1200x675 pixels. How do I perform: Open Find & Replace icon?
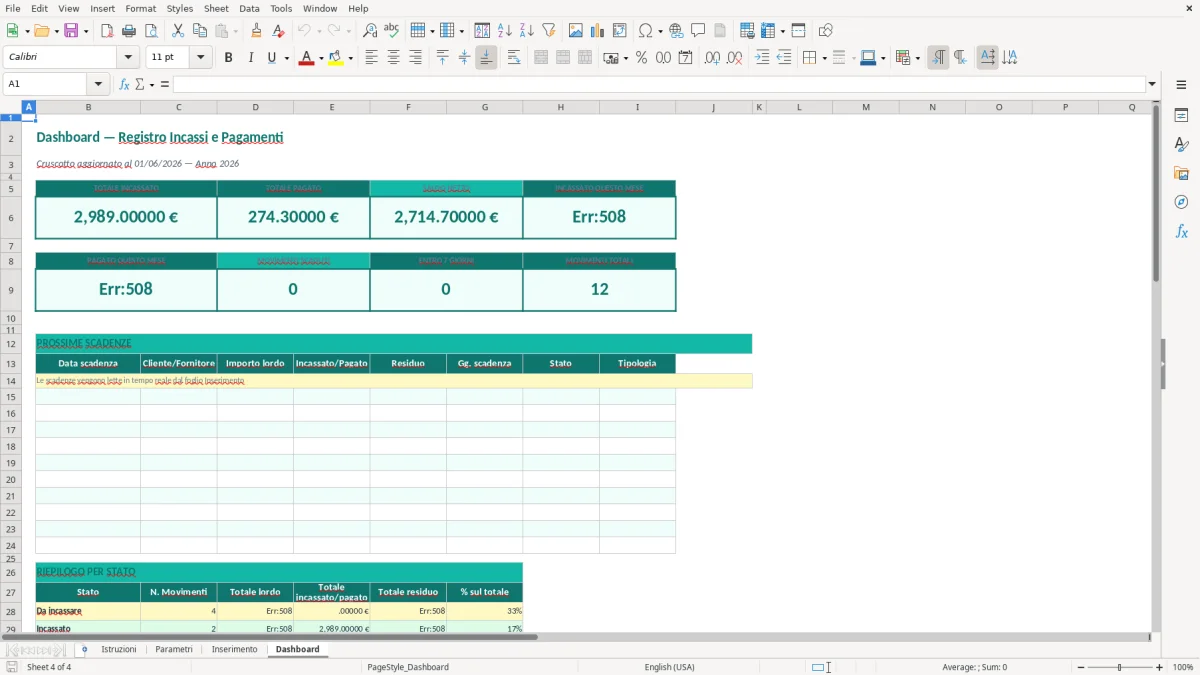tap(370, 31)
